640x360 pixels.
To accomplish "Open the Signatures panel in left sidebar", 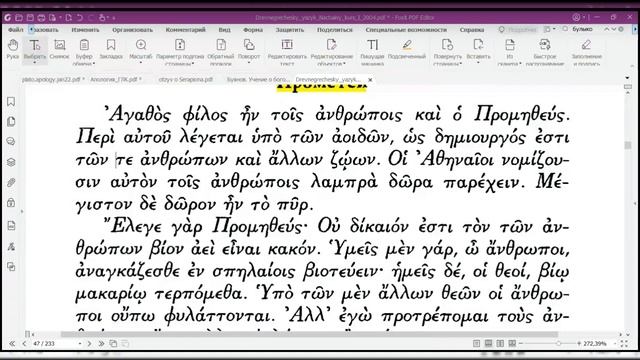I will (11, 246).
